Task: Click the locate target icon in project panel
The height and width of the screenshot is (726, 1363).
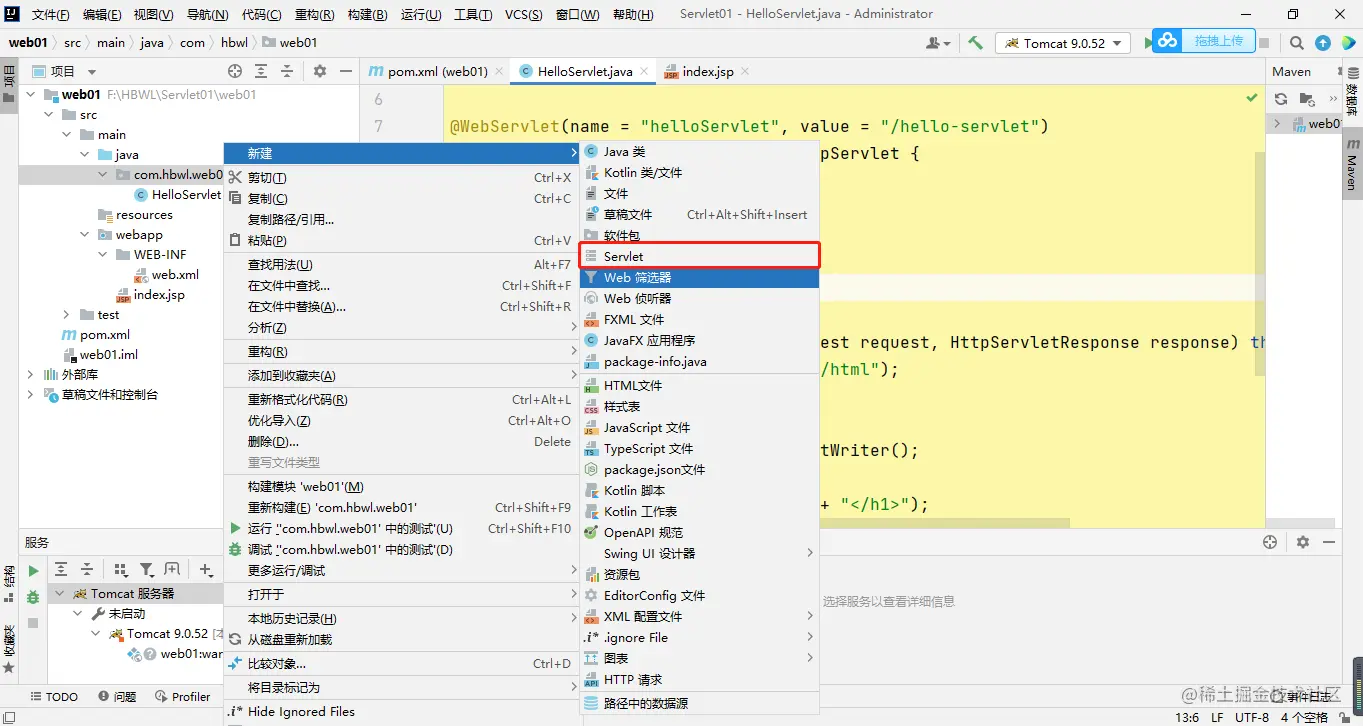Action: coord(235,71)
